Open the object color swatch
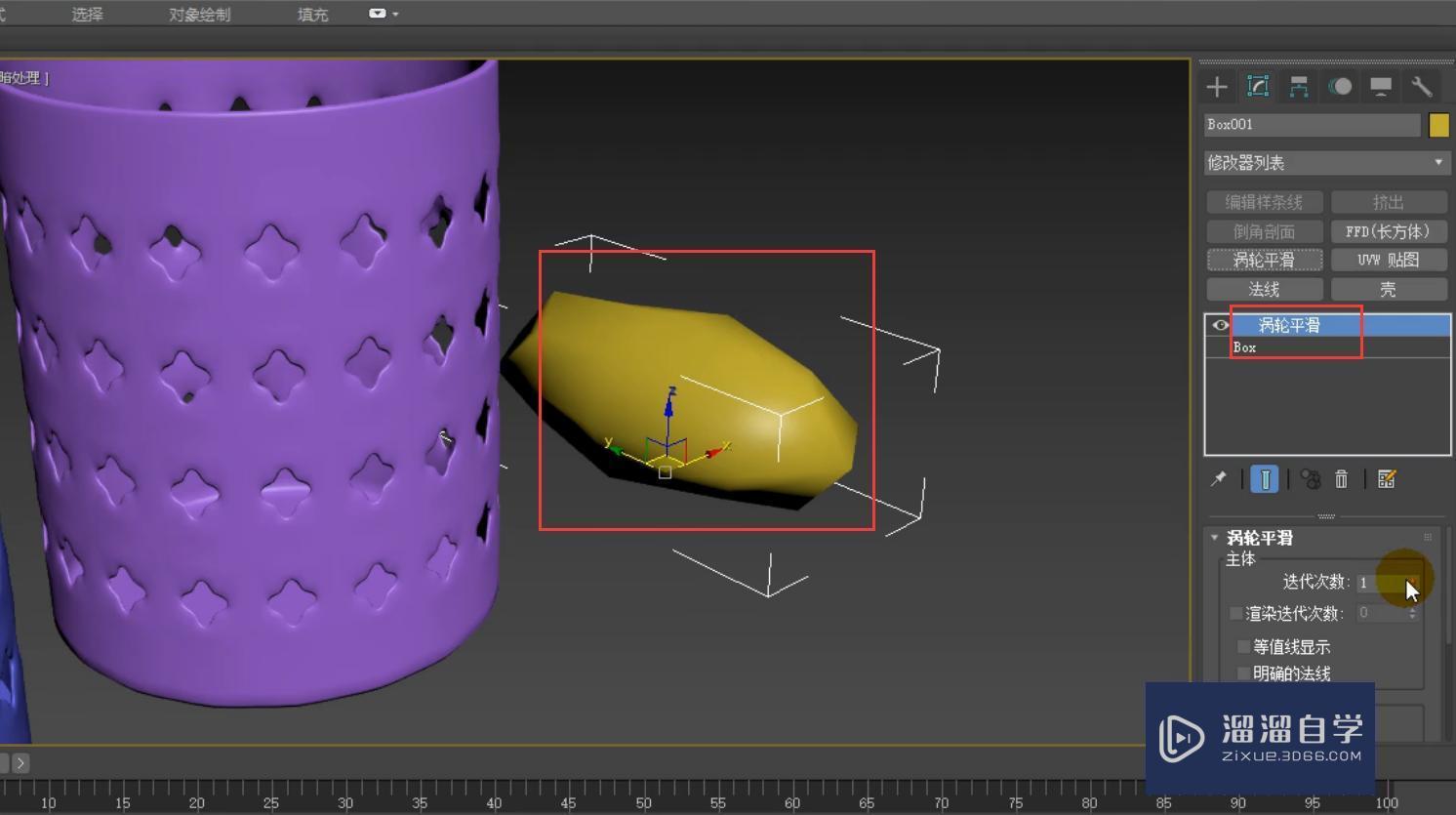The height and width of the screenshot is (815, 1456). (1438, 125)
